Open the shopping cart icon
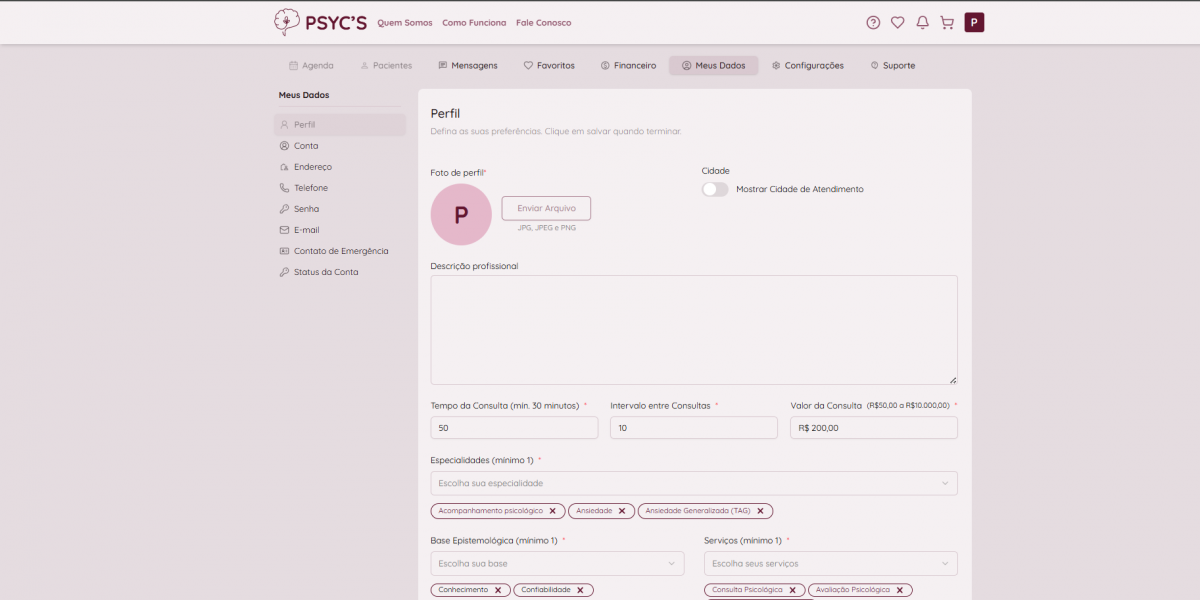This screenshot has height=600, width=1200. 946,22
